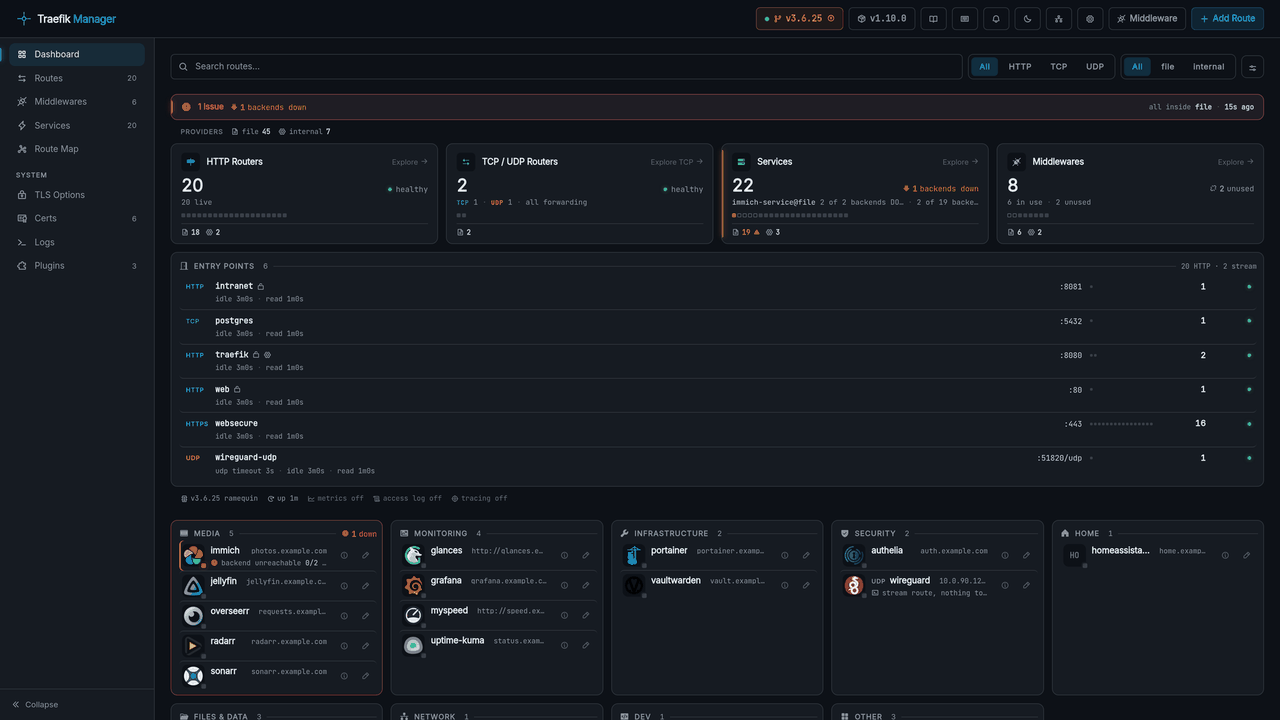Edit the immich route with pencil icon
The height and width of the screenshot is (720, 1280).
pos(366,555)
